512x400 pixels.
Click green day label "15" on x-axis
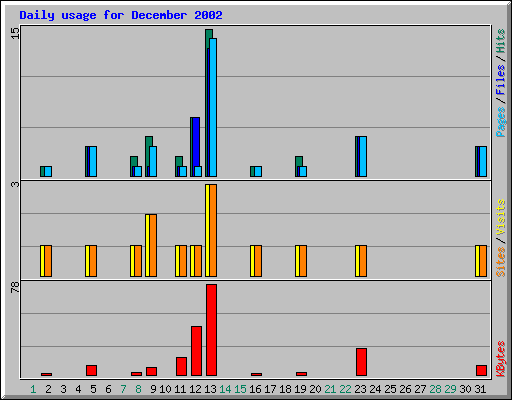[x=240, y=389]
